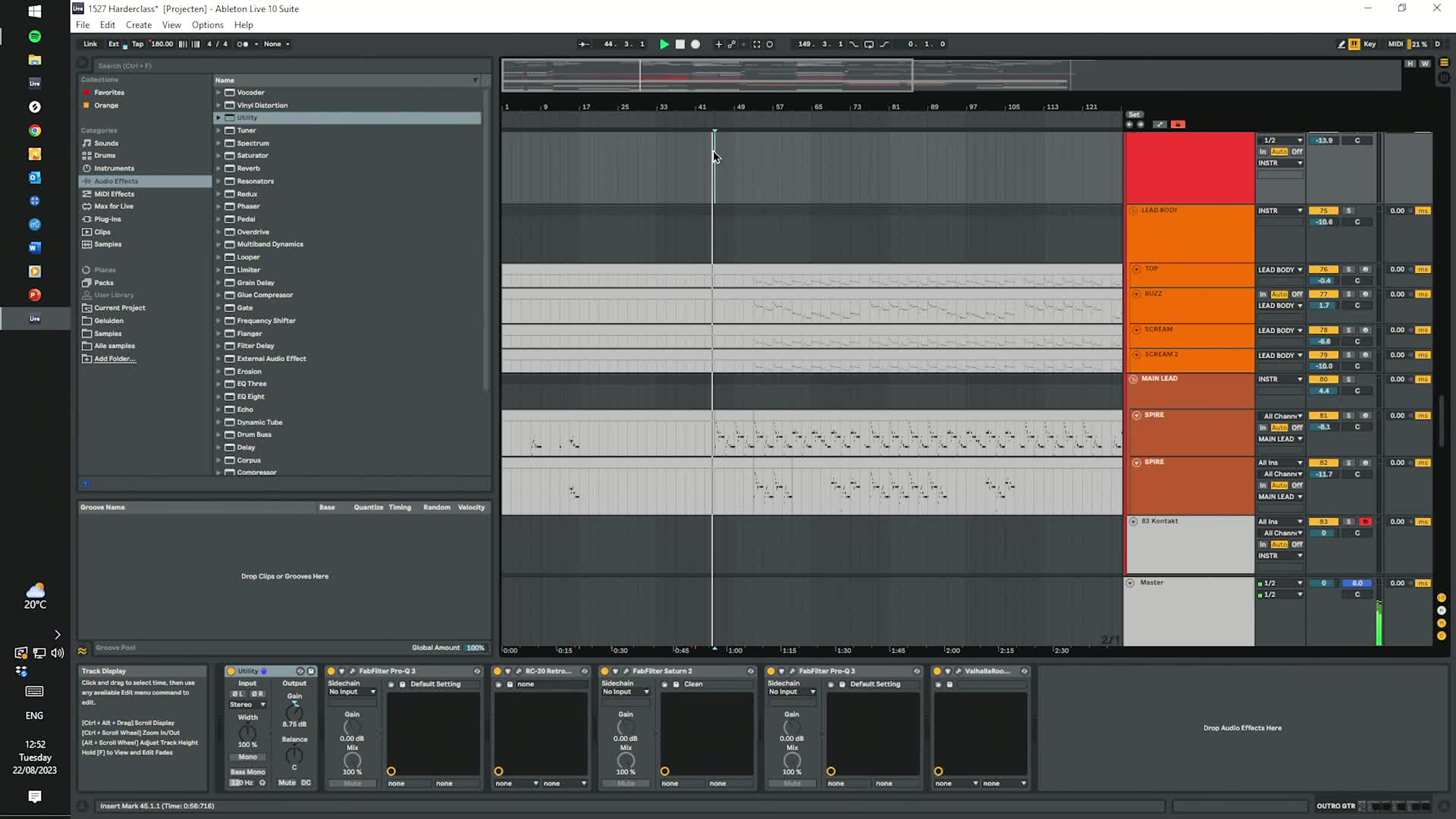Toggle the Metronome button
Viewport: 1456px width, 819px height.
243,44
